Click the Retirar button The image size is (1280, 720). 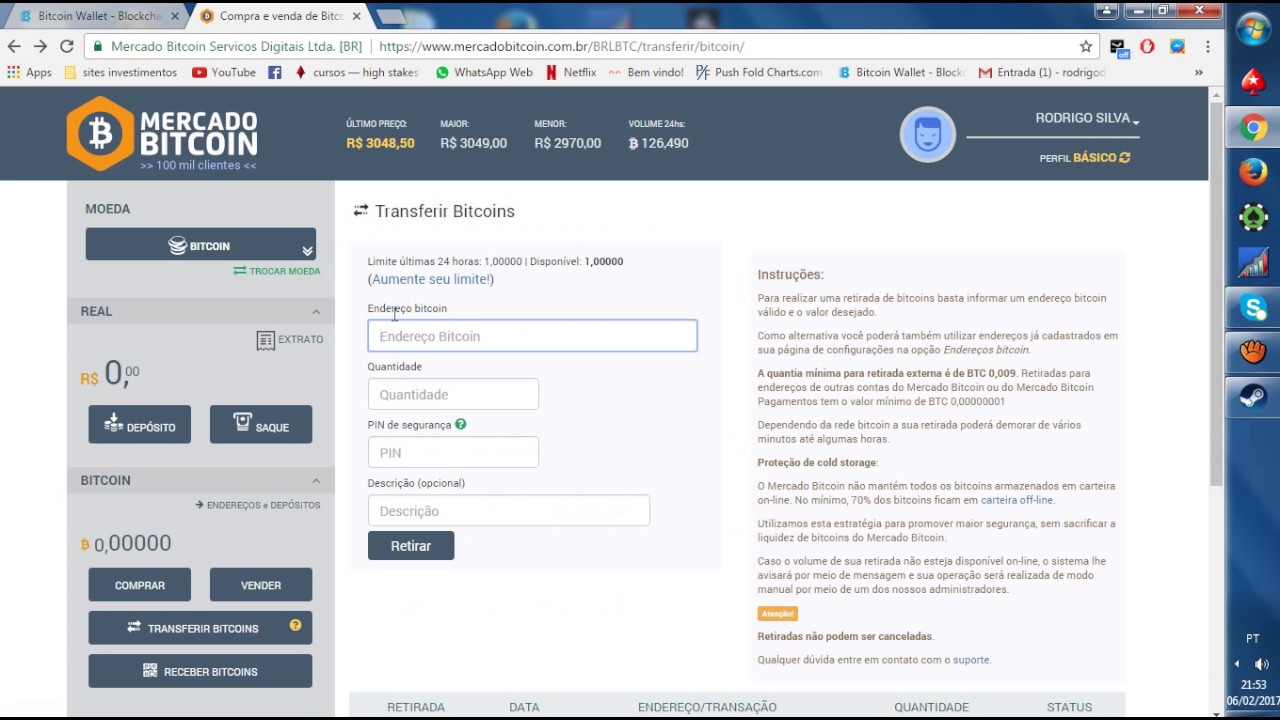[x=411, y=546]
